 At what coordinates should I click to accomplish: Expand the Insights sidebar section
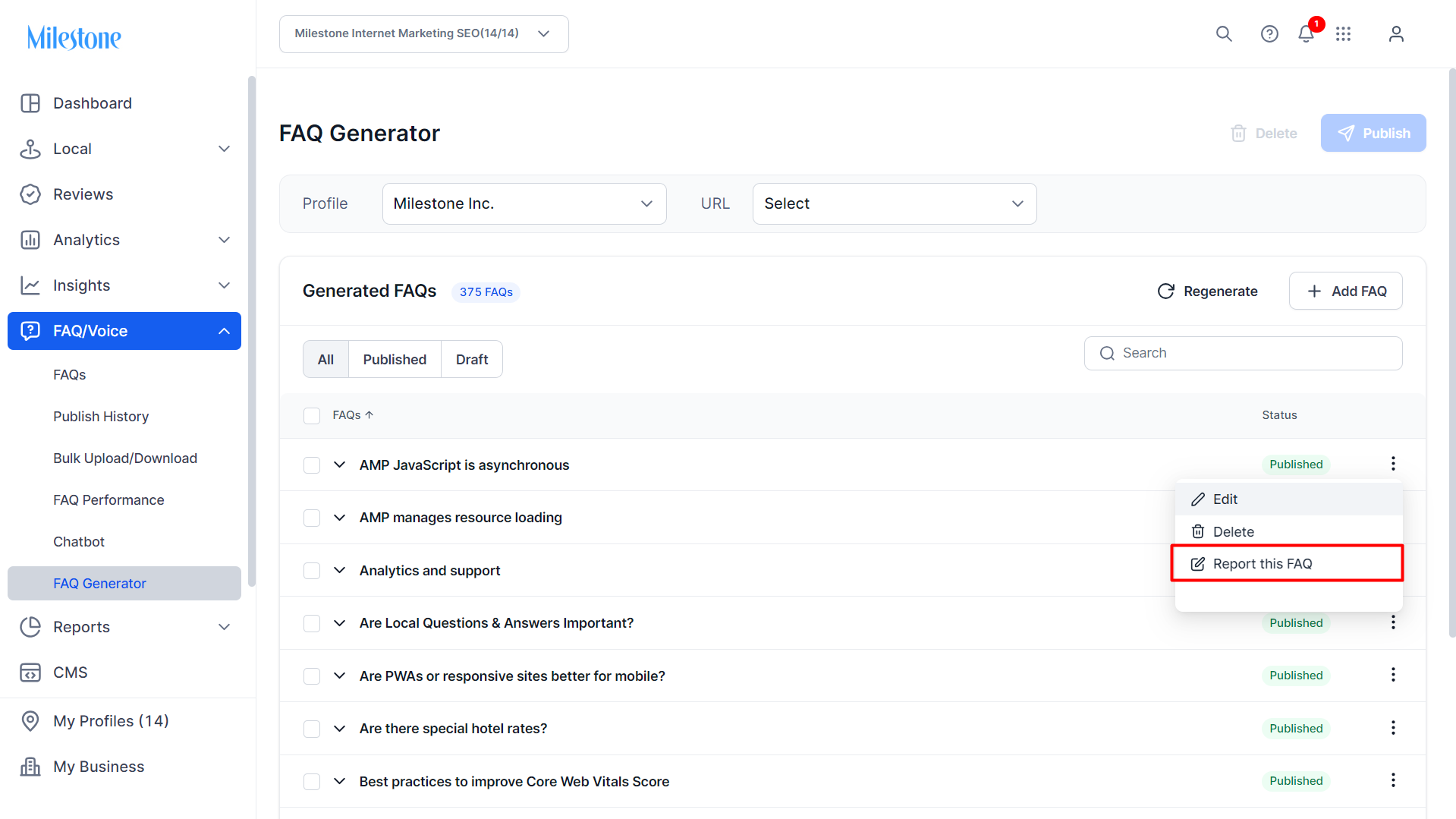pyautogui.click(x=224, y=285)
